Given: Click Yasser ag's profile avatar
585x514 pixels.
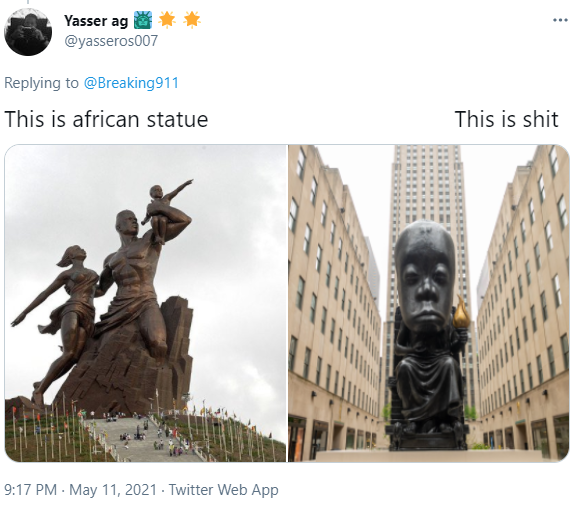Looking at the screenshot, I should pyautogui.click(x=28, y=32).
